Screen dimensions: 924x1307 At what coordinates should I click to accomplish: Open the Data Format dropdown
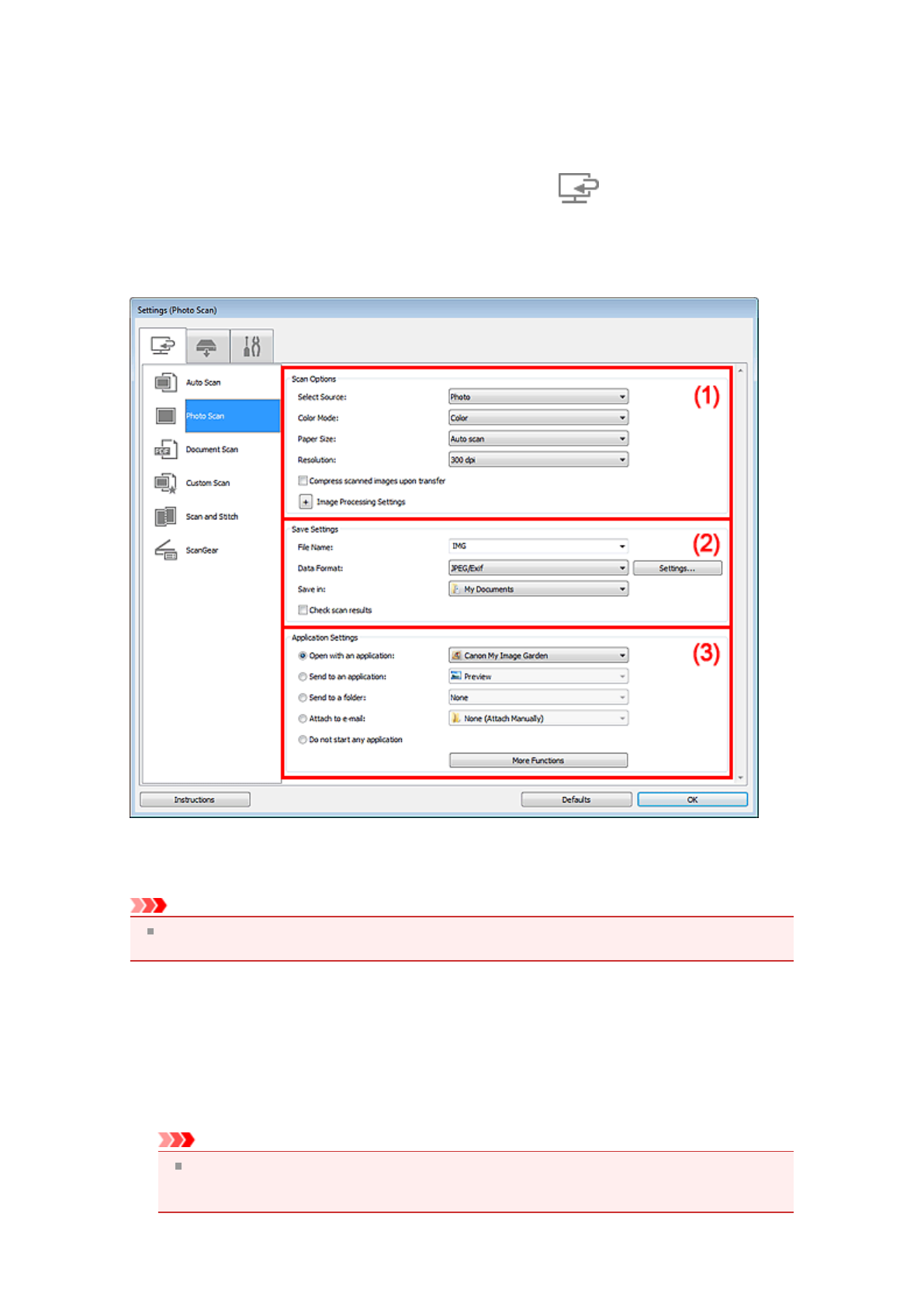[538, 568]
